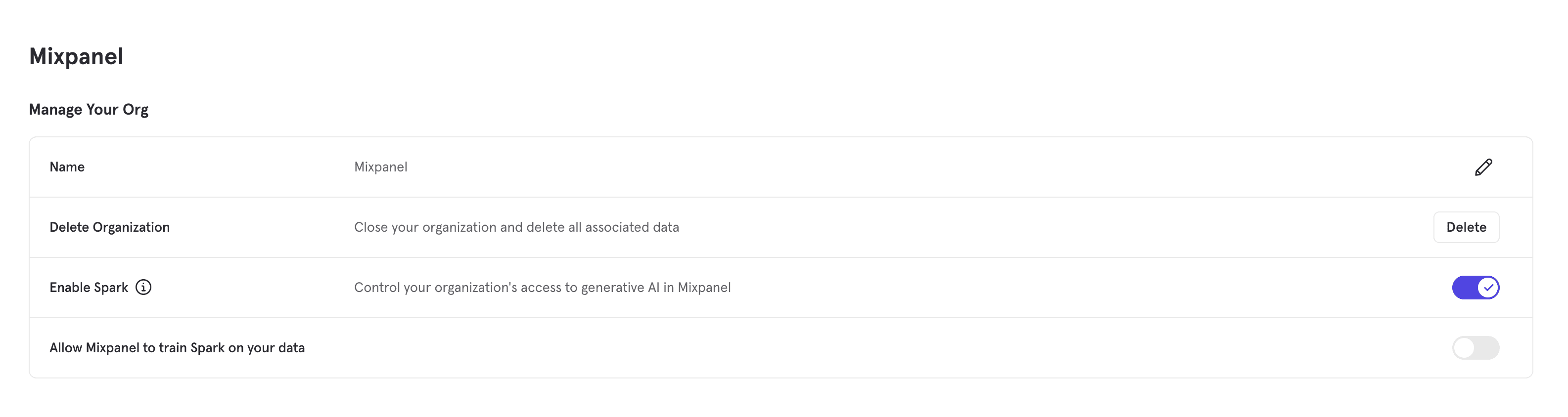Turn off the Enable Spark toggle
This screenshot has width=1568, height=417.
point(1475,288)
